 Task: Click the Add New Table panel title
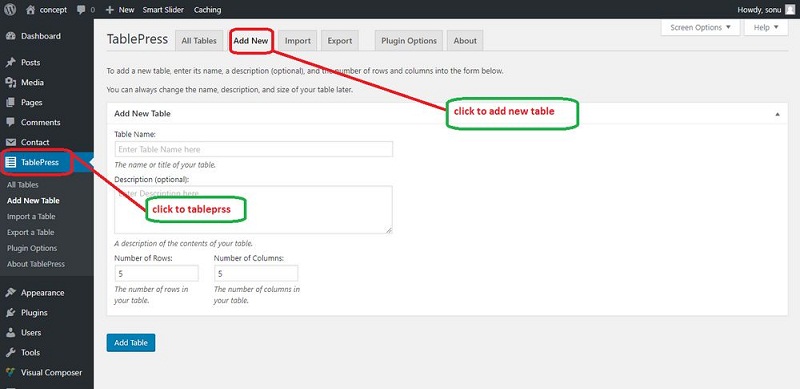[142, 113]
